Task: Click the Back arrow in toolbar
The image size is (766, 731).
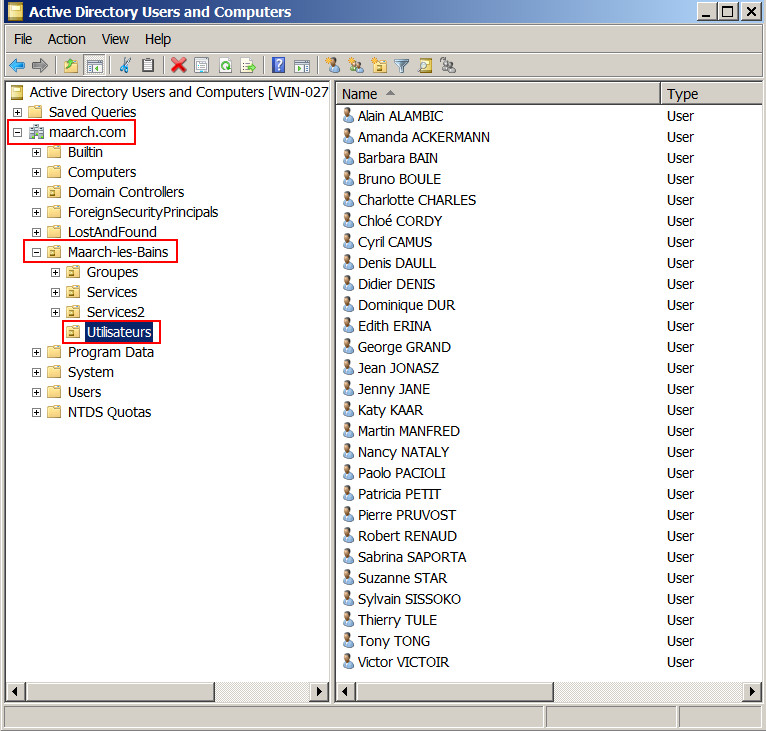Action: pyautogui.click(x=17, y=66)
